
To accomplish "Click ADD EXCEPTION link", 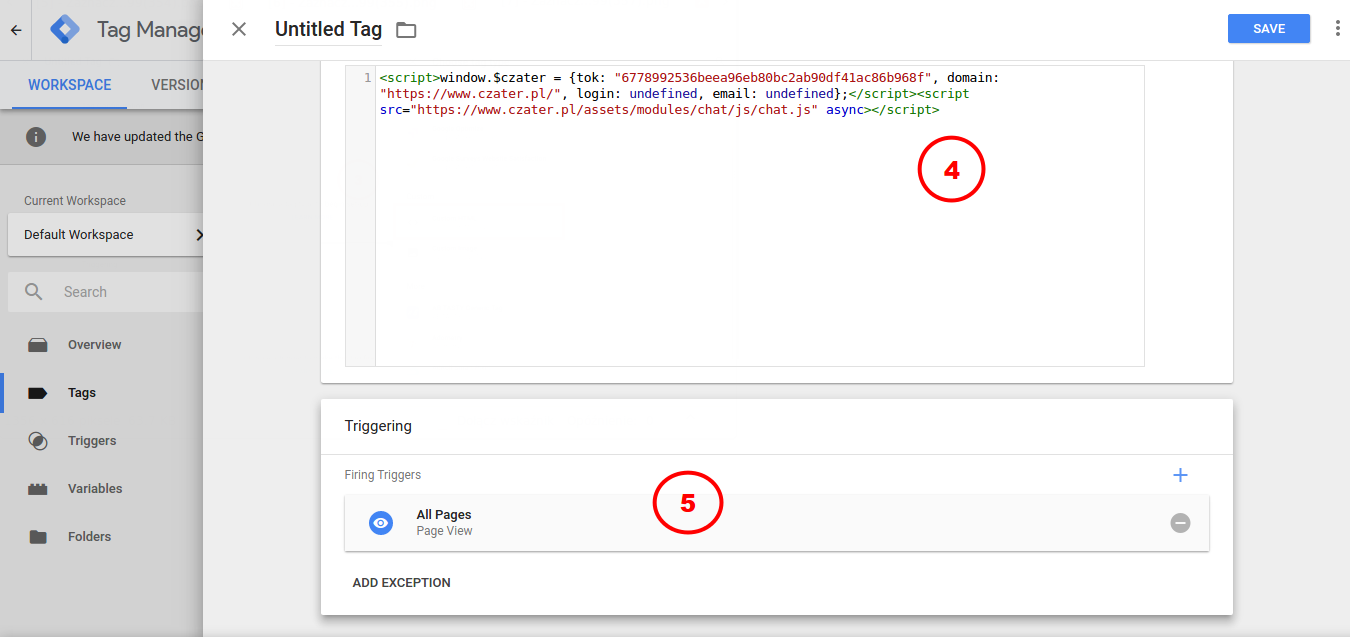I will (402, 582).
